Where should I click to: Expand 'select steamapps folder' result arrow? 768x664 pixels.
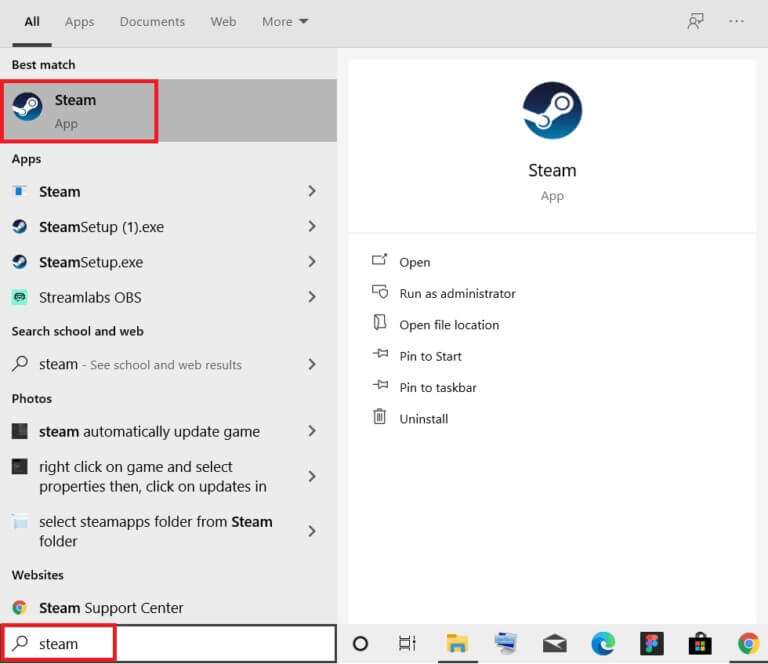pos(312,531)
